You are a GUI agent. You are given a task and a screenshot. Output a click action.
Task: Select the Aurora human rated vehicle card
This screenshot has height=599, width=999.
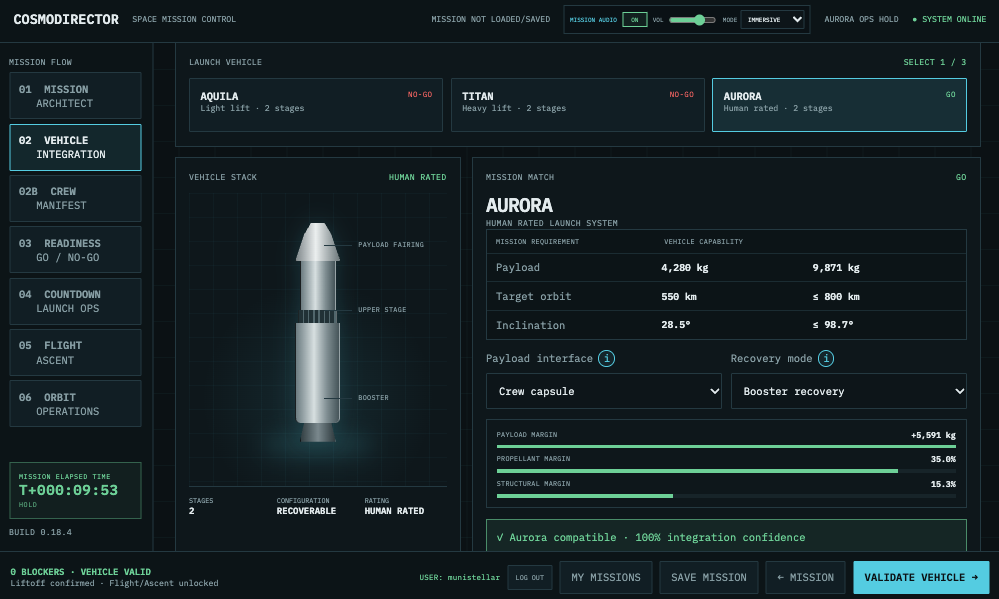[x=839, y=105]
